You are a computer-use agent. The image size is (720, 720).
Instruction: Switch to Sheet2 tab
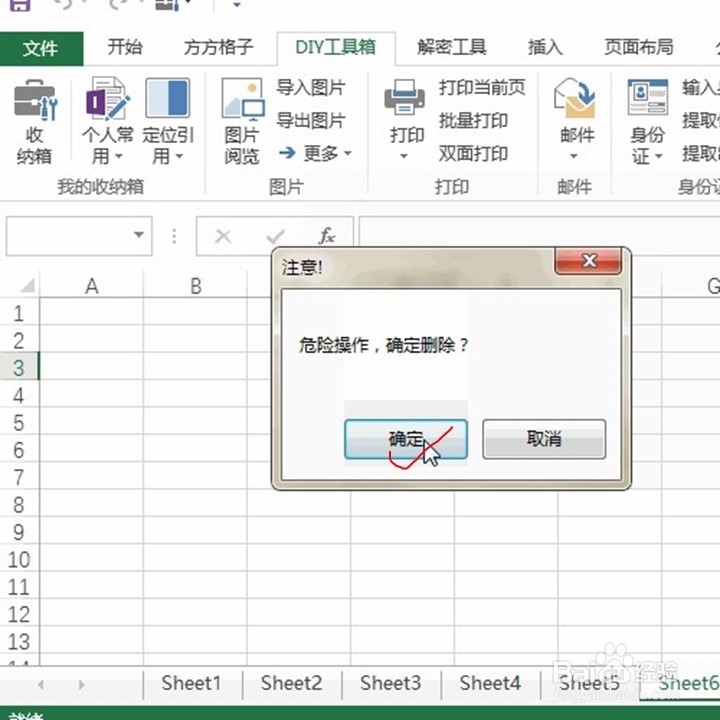click(x=291, y=683)
